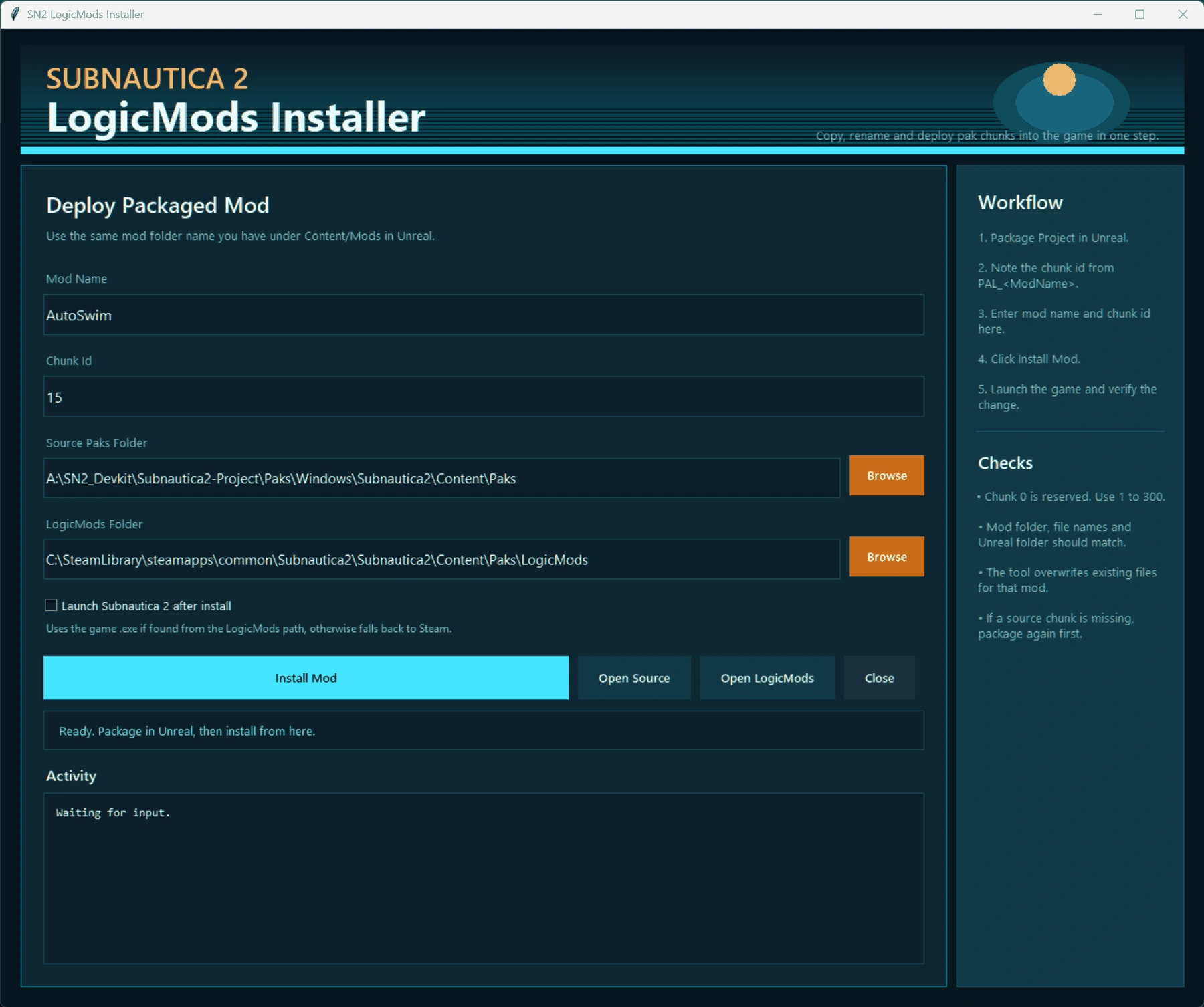Click the 'Ready. Package in Unreal' status message
Screen dimensions: 1204x1007
(187, 731)
